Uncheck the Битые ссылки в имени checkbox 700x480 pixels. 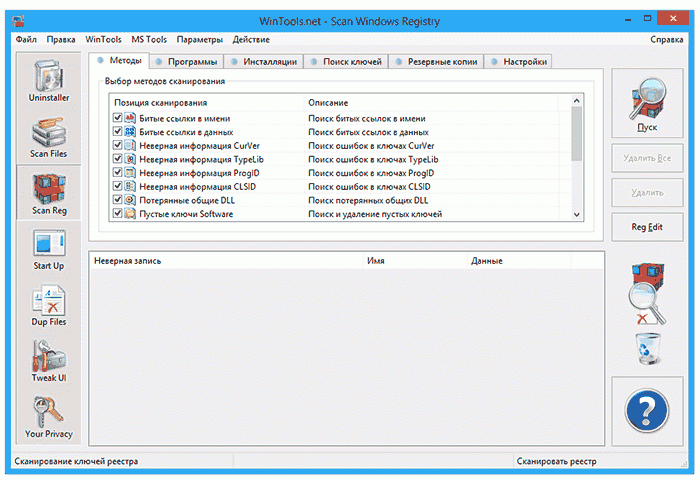point(117,118)
